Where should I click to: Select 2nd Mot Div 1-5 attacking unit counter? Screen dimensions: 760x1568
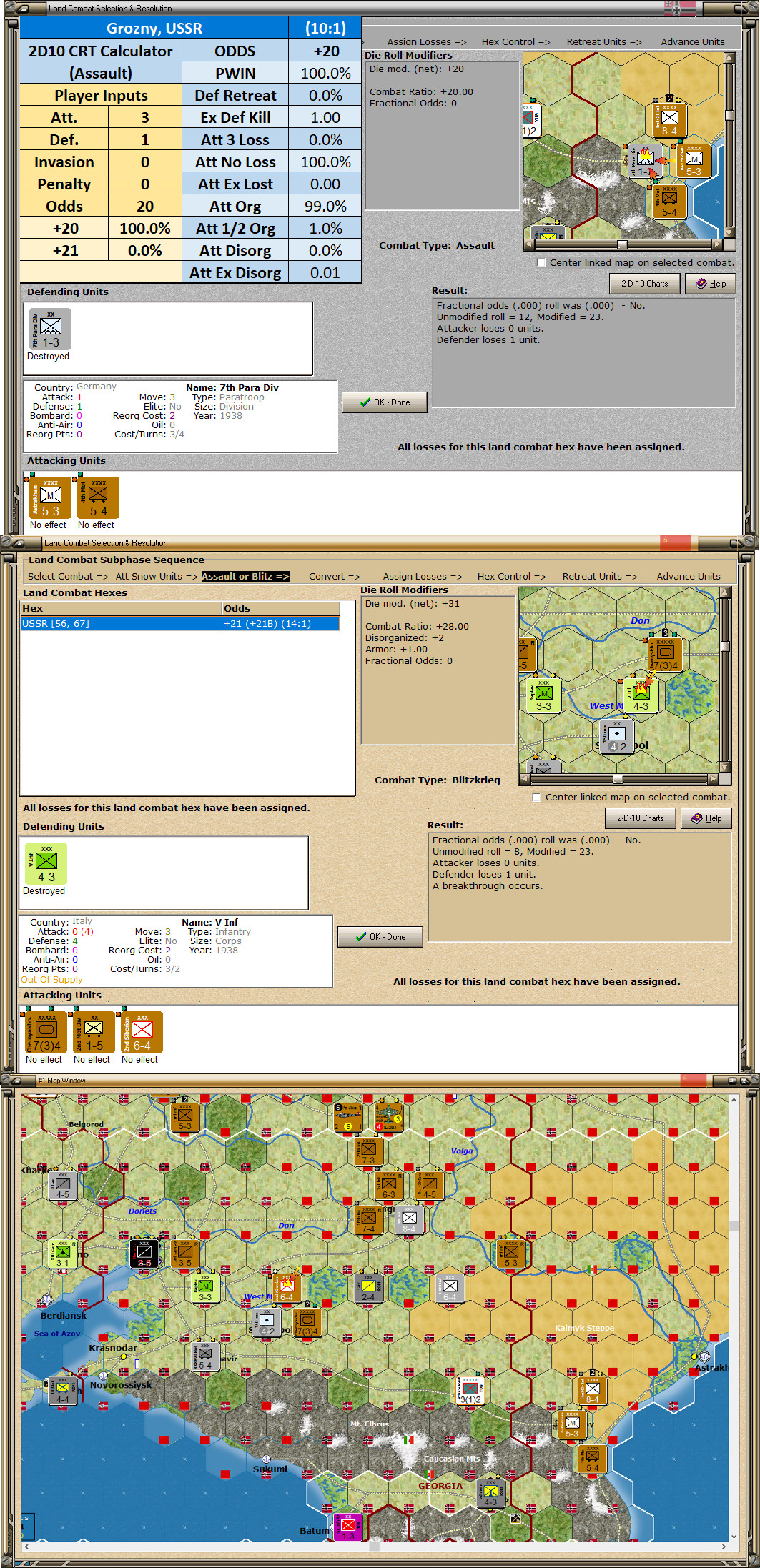point(94,1032)
